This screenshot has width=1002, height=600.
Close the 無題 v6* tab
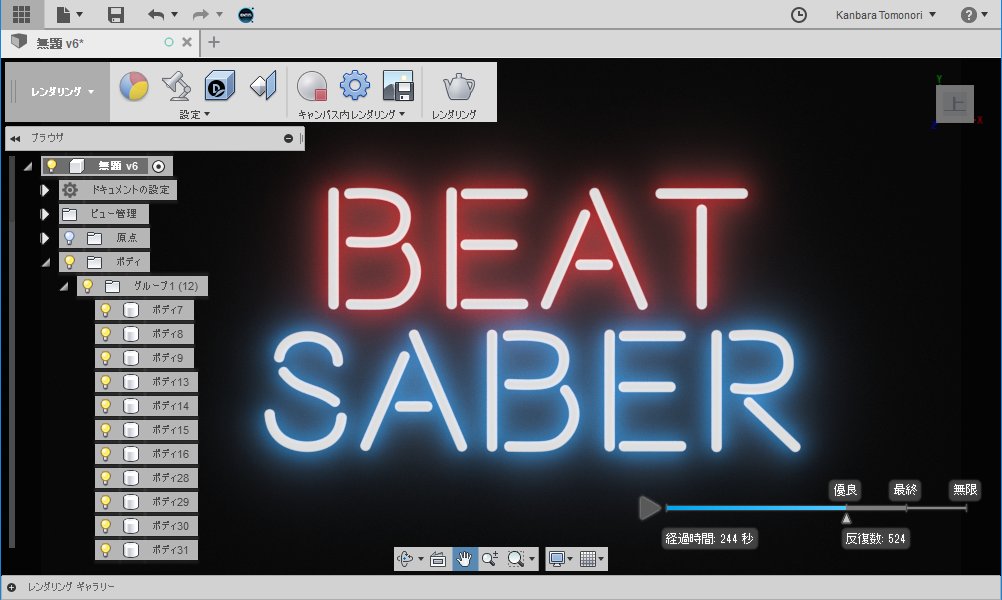pos(187,42)
